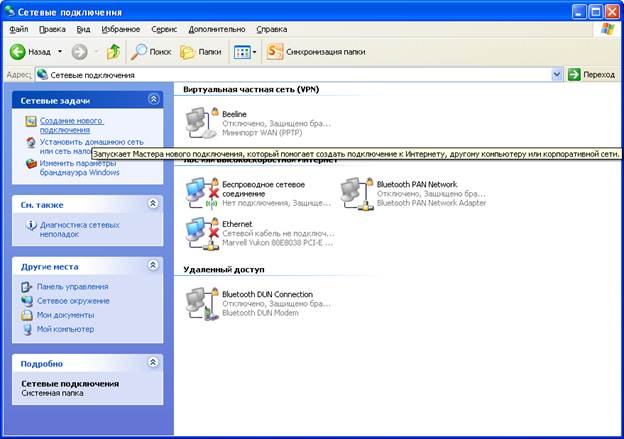This screenshot has width=624, height=439.
Task: Open Сетевое окружение link
Action: [x=73, y=301]
